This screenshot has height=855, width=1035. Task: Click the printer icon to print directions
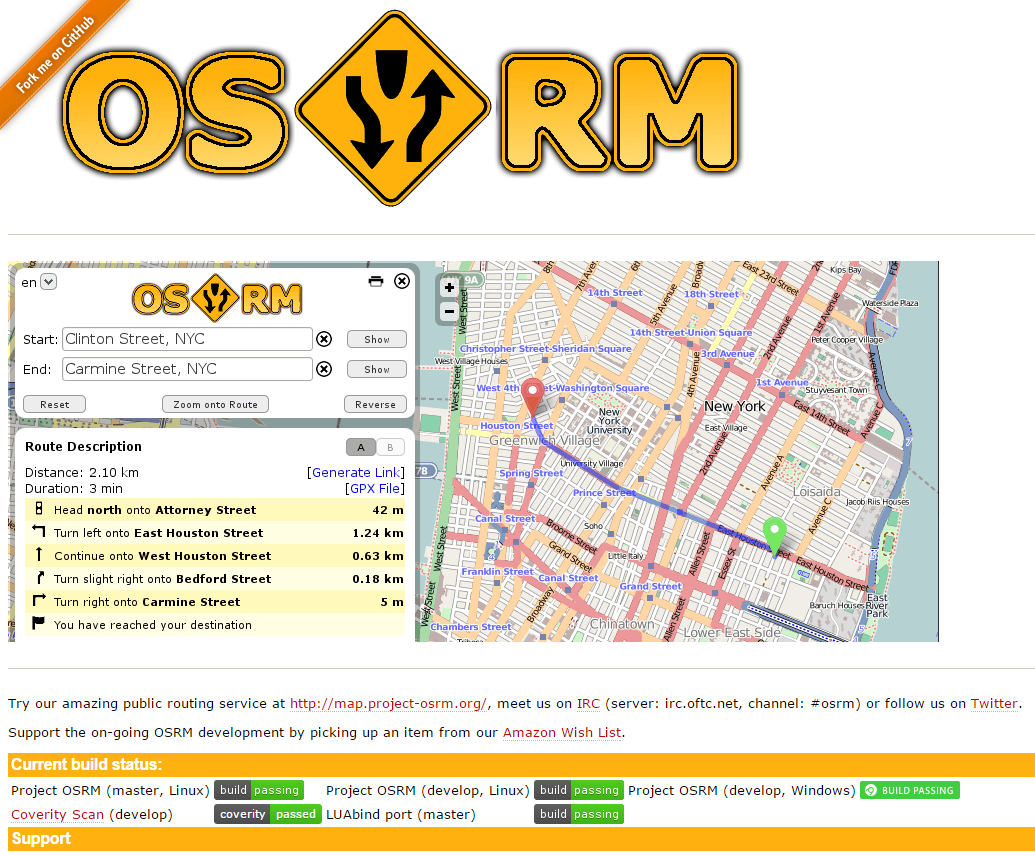tap(376, 282)
